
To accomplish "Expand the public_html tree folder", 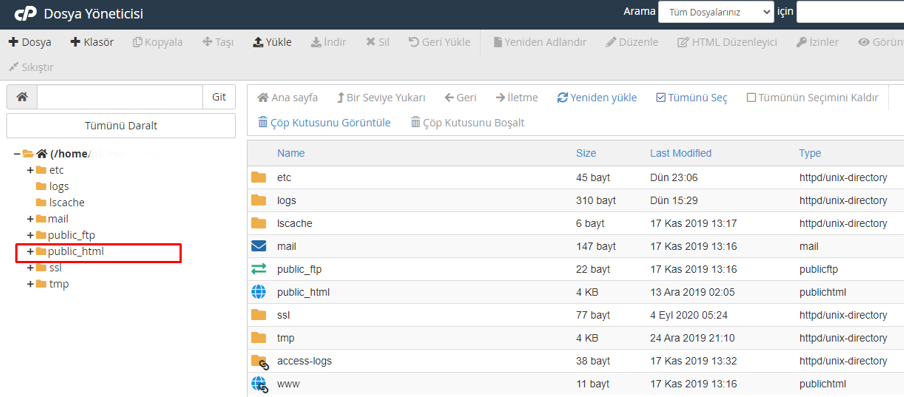I will [x=30, y=252].
